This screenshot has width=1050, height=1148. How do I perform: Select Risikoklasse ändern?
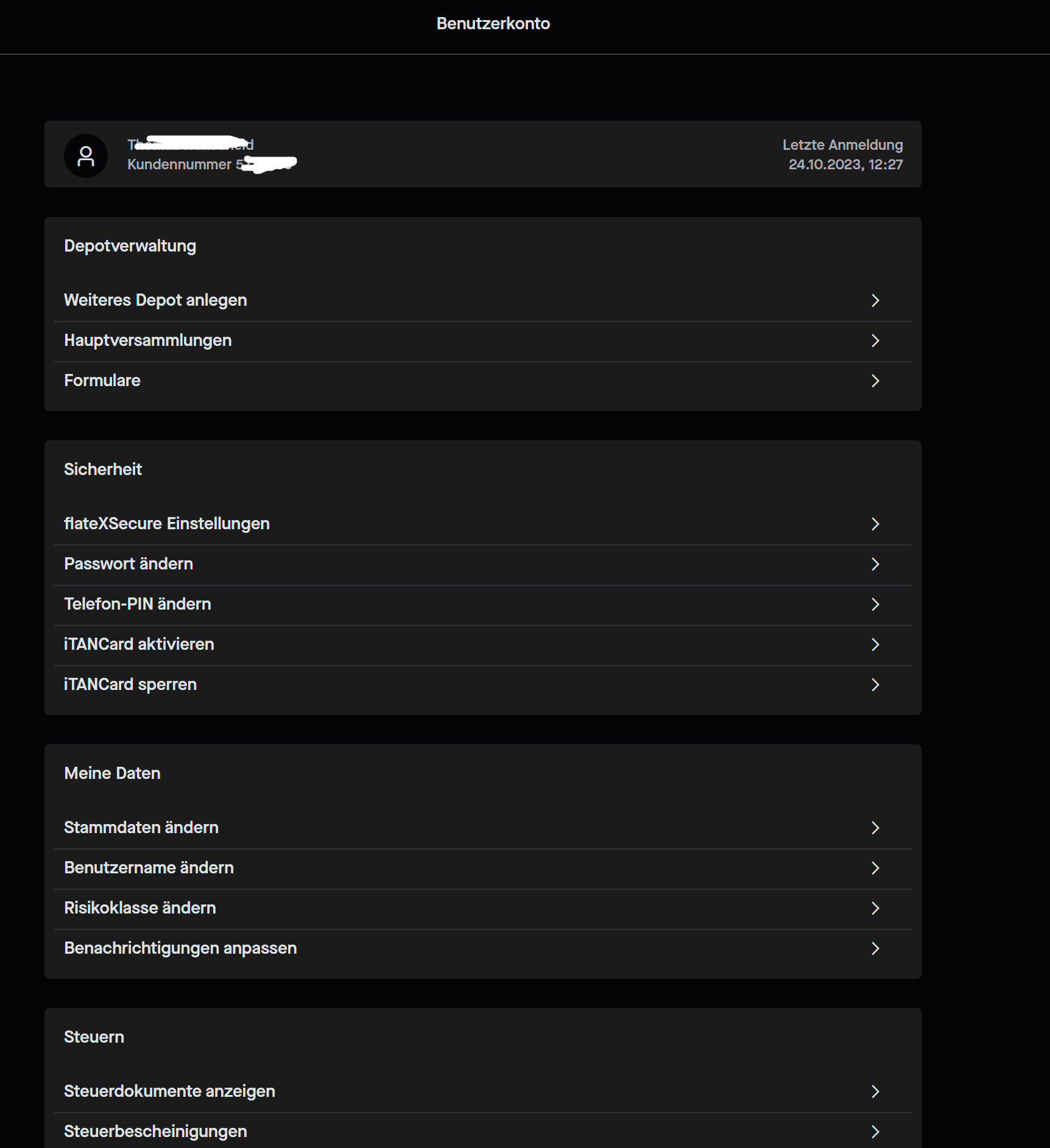tap(483, 909)
